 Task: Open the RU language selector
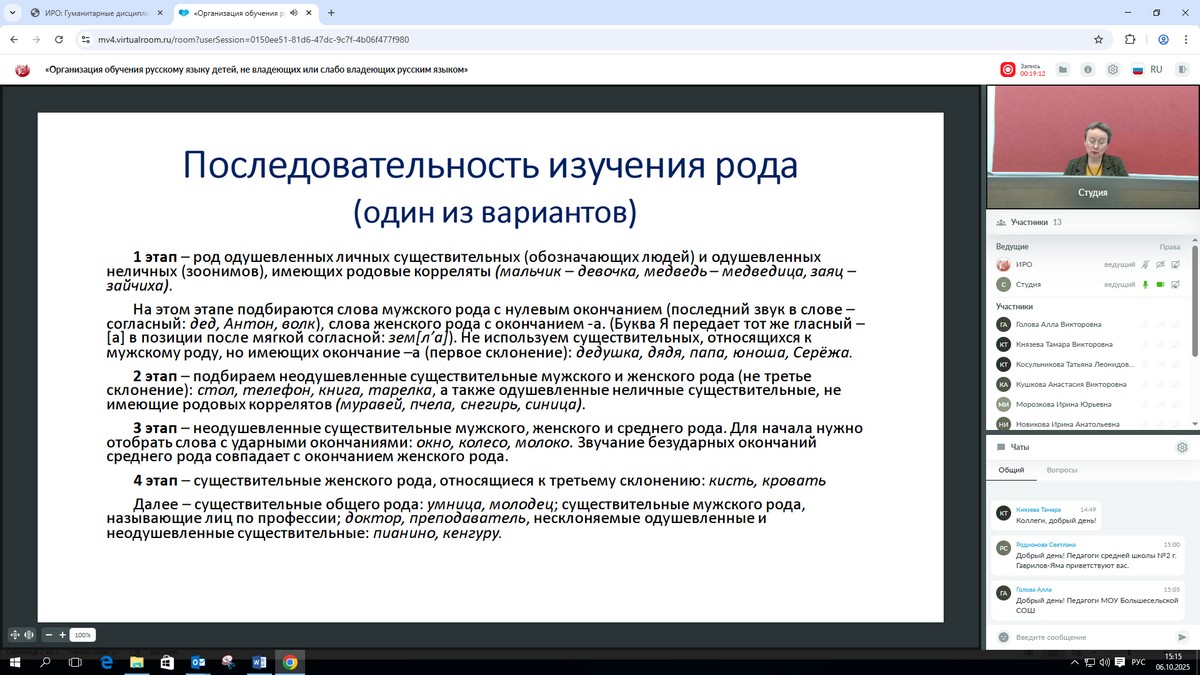[1147, 70]
